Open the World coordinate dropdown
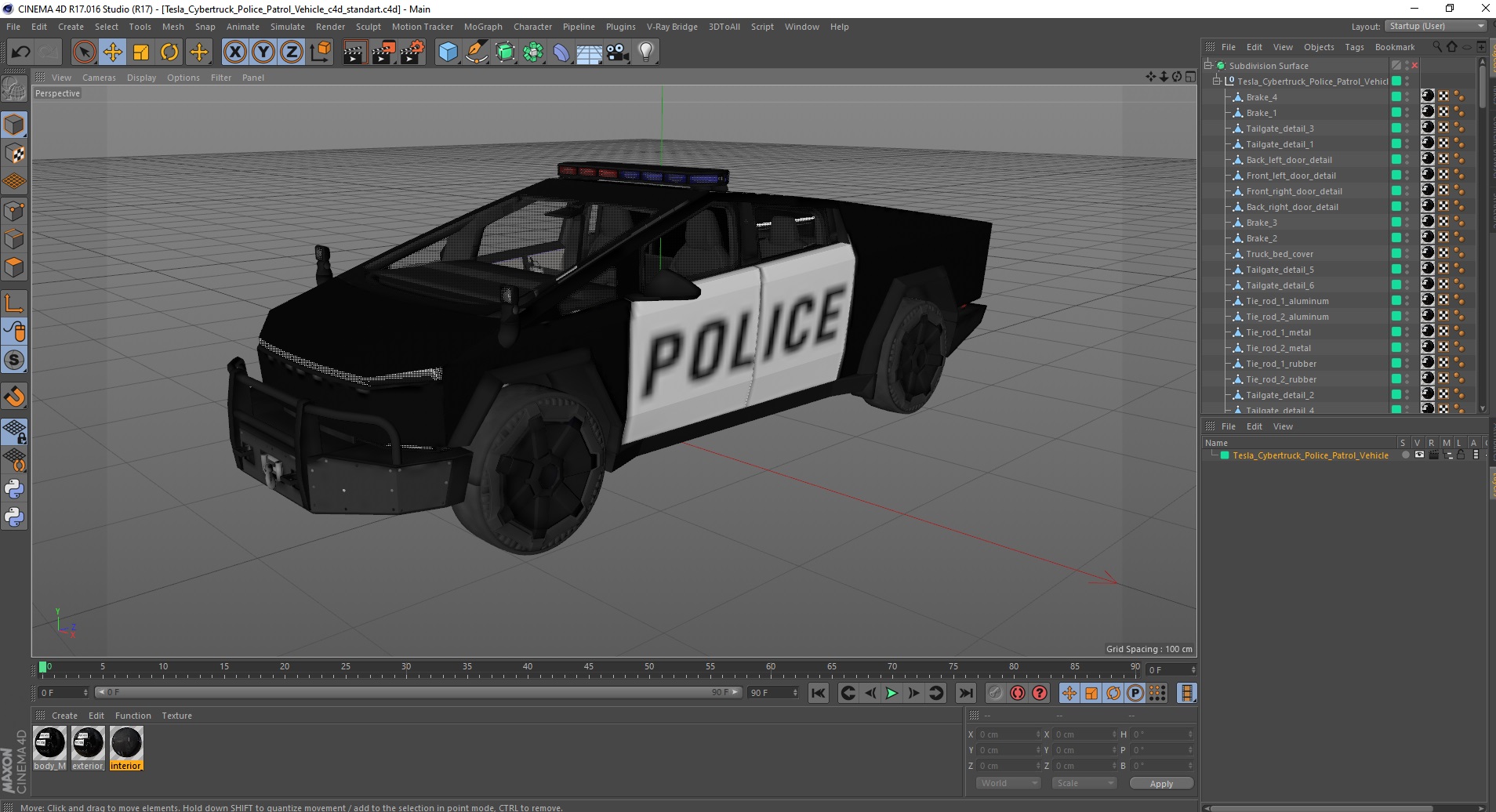Screen dimensions: 1496x812 tap(1008, 783)
